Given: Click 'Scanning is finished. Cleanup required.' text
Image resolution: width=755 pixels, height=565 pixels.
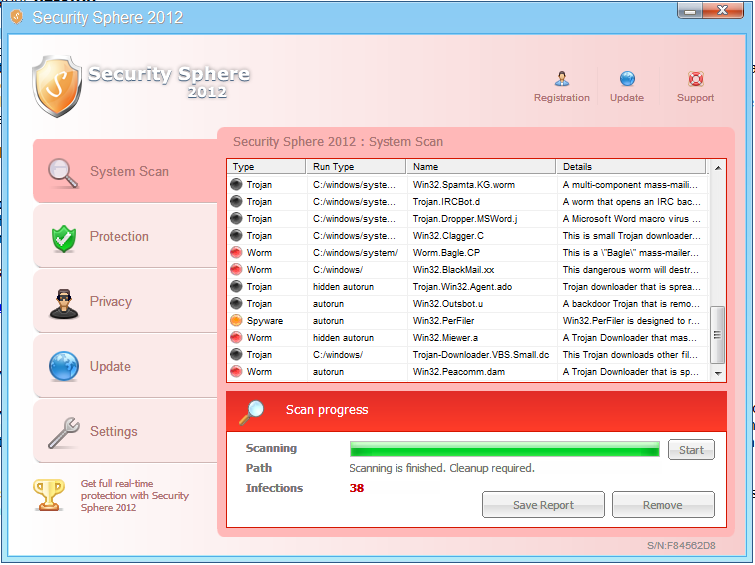Looking at the screenshot, I should pyautogui.click(x=442, y=468).
